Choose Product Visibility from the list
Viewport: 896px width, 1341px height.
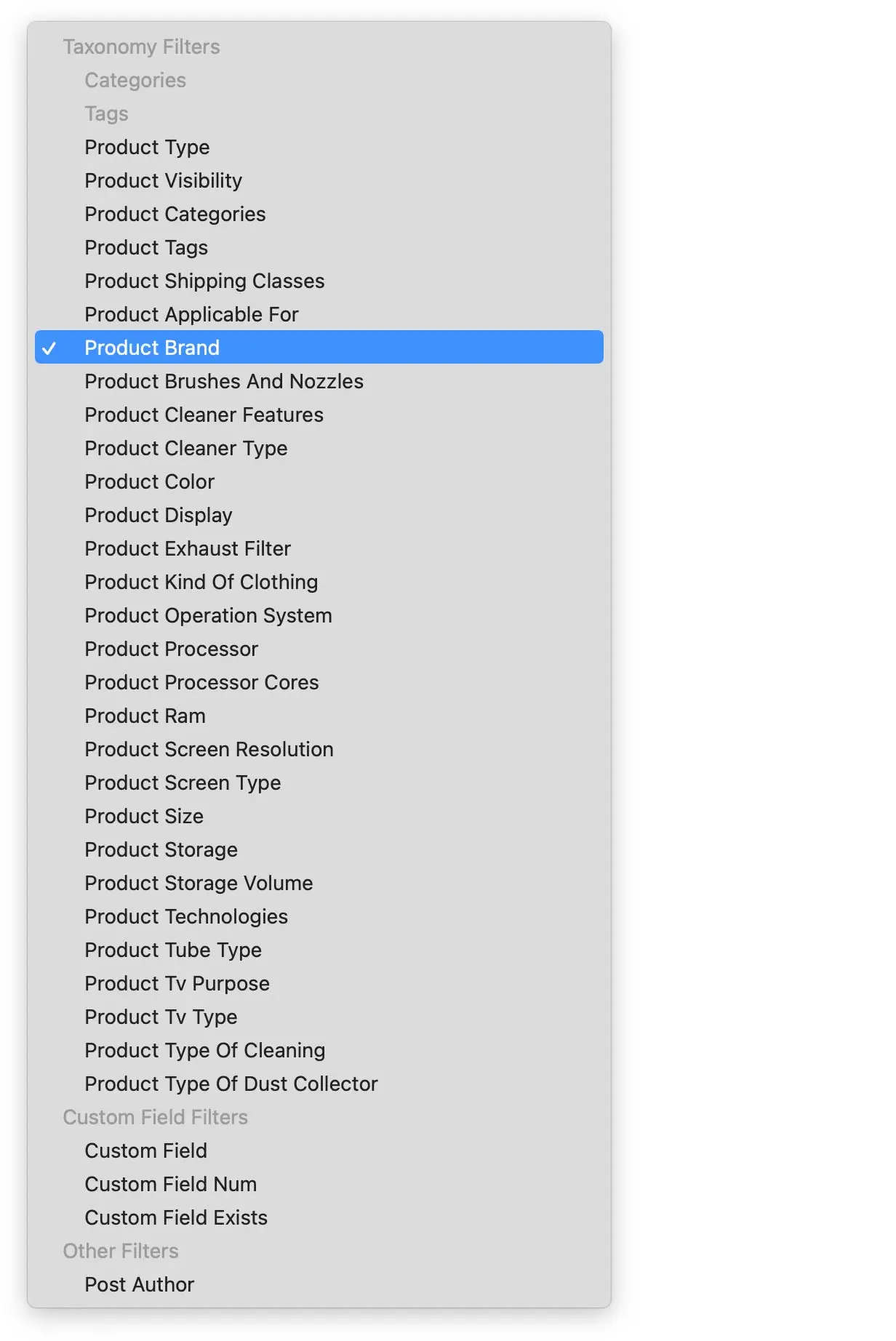pyautogui.click(x=163, y=180)
